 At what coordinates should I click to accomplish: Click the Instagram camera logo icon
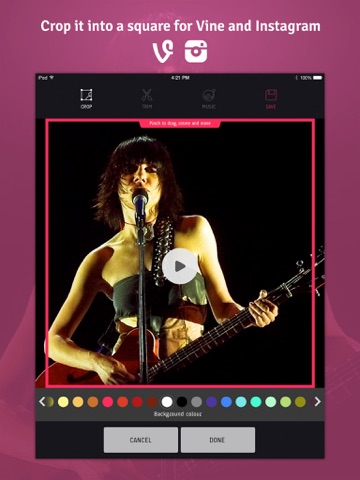(196, 51)
